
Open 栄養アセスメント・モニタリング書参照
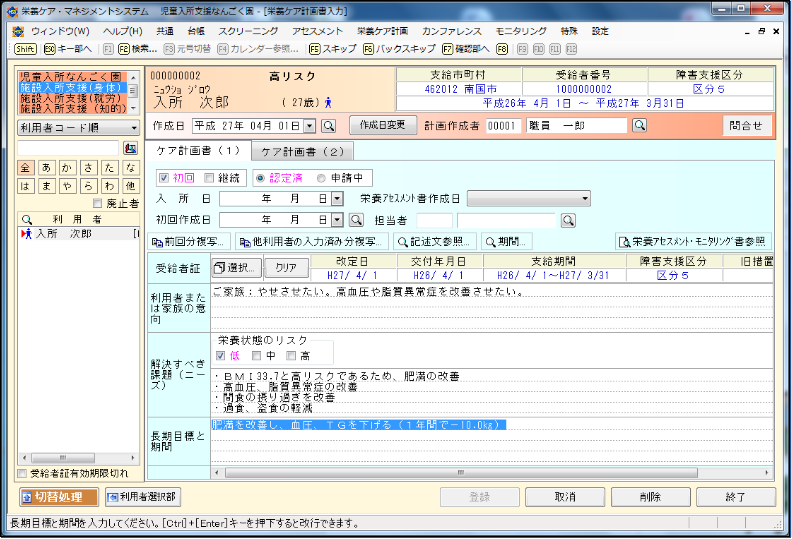[693, 241]
